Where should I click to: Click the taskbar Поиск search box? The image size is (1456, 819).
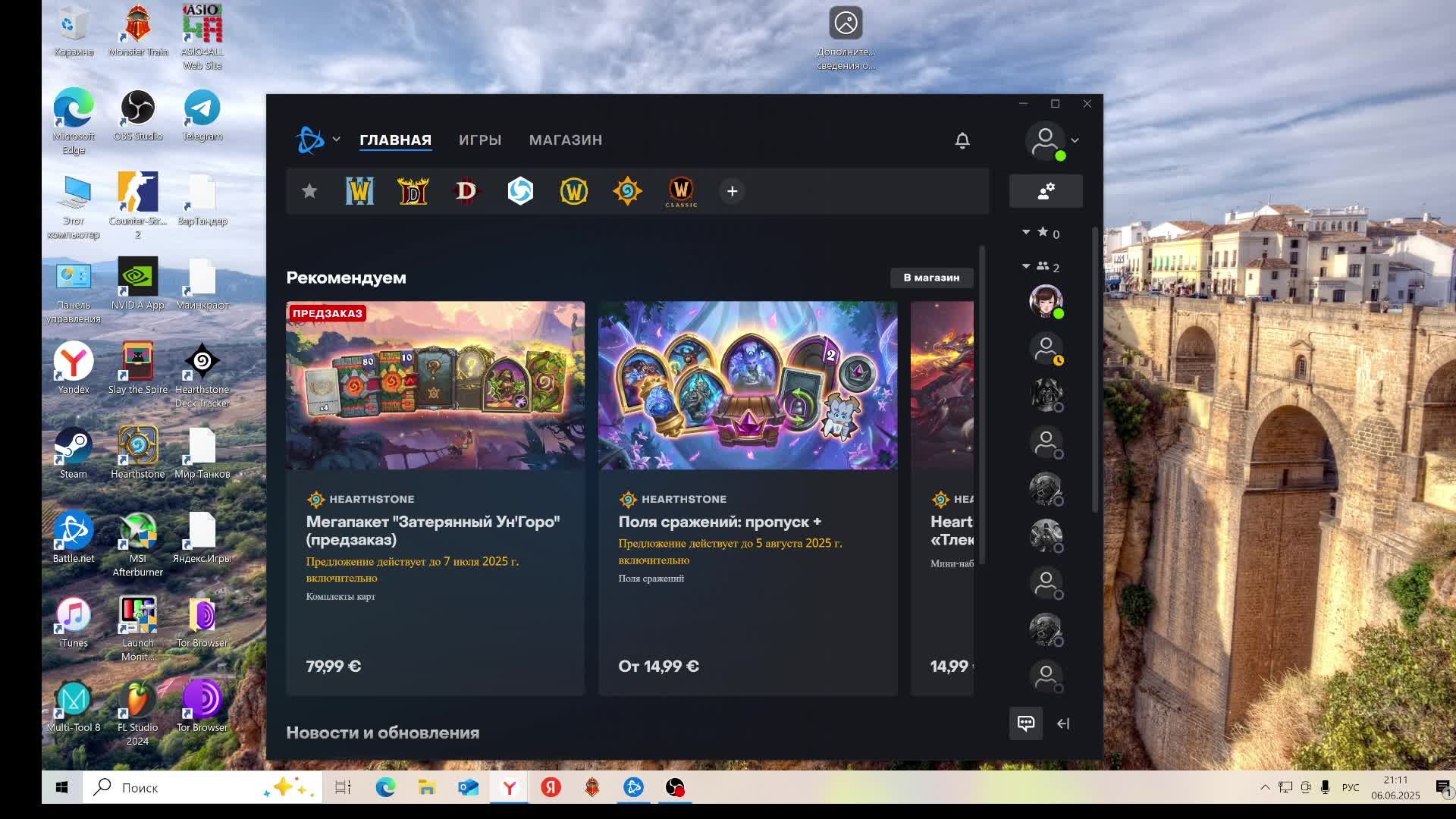pyautogui.click(x=202, y=787)
